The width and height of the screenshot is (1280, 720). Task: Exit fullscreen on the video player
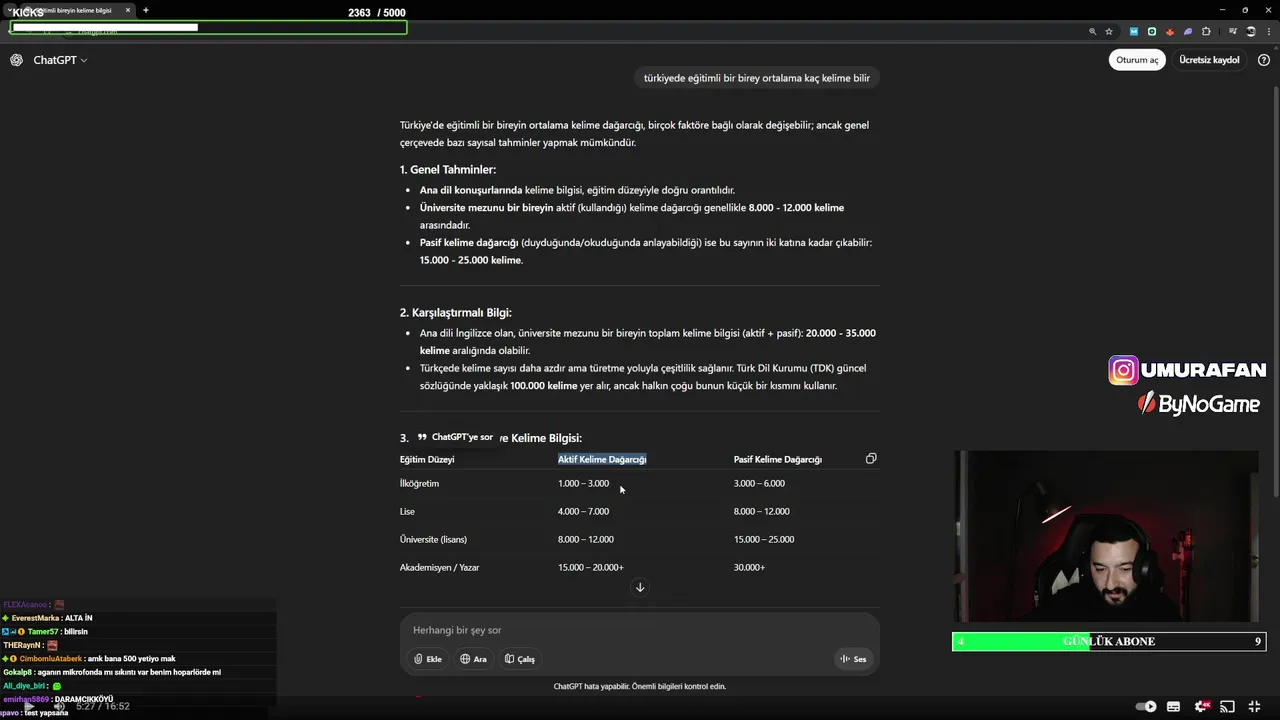point(1255,707)
